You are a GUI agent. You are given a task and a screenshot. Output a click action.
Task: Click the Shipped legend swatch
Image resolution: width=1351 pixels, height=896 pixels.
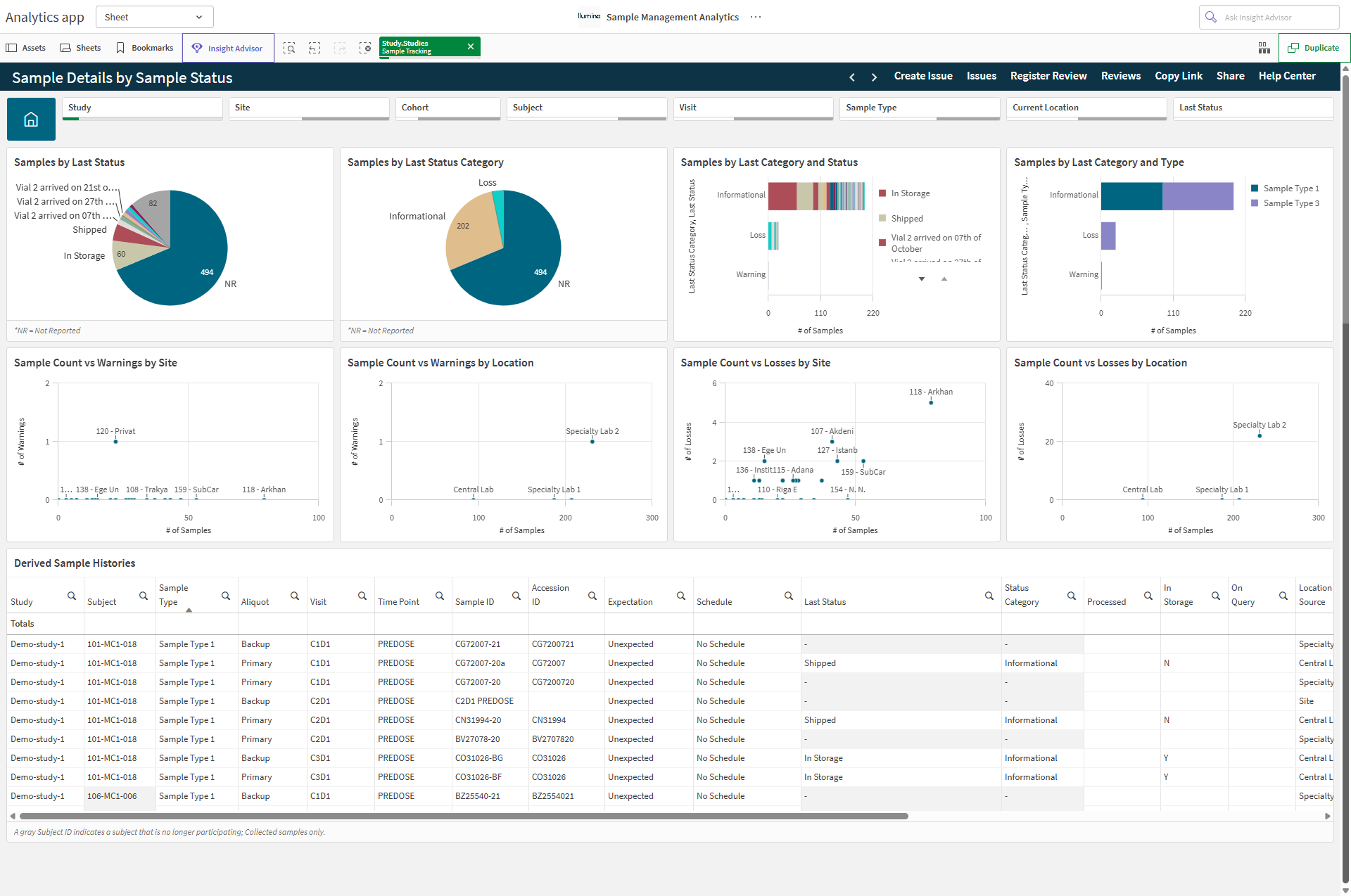882,219
